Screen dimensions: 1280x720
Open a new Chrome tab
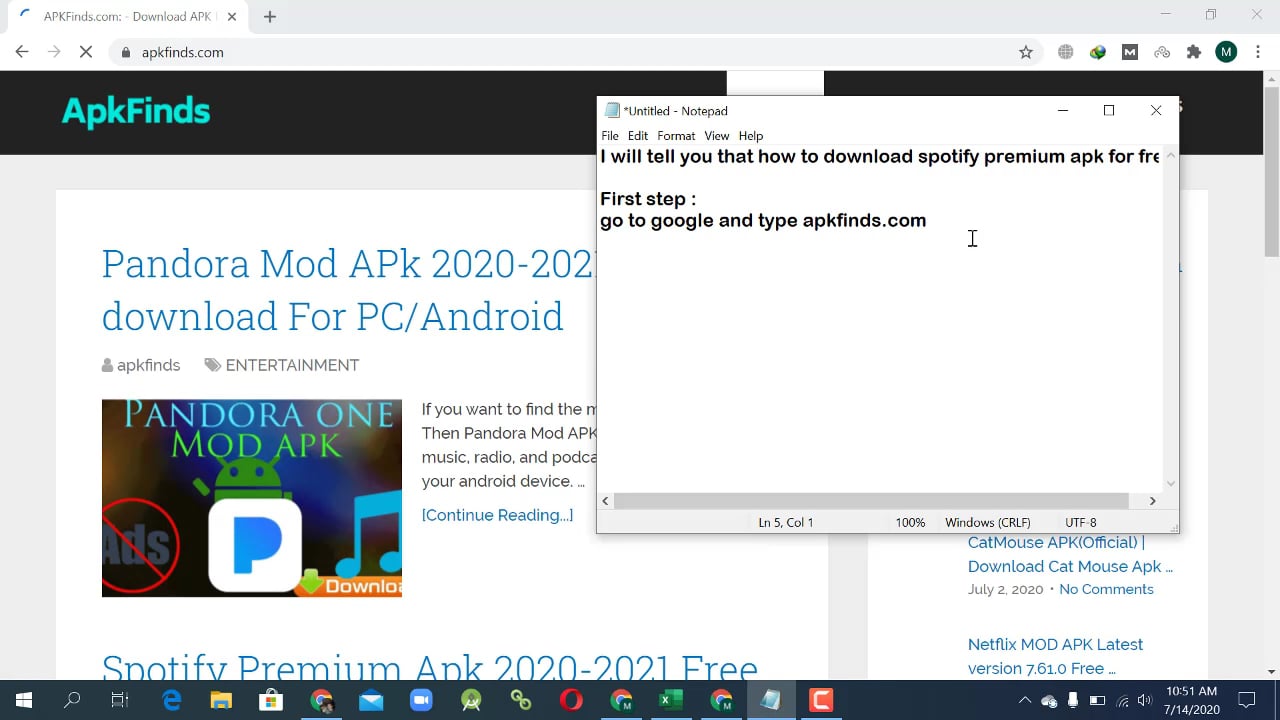[270, 16]
